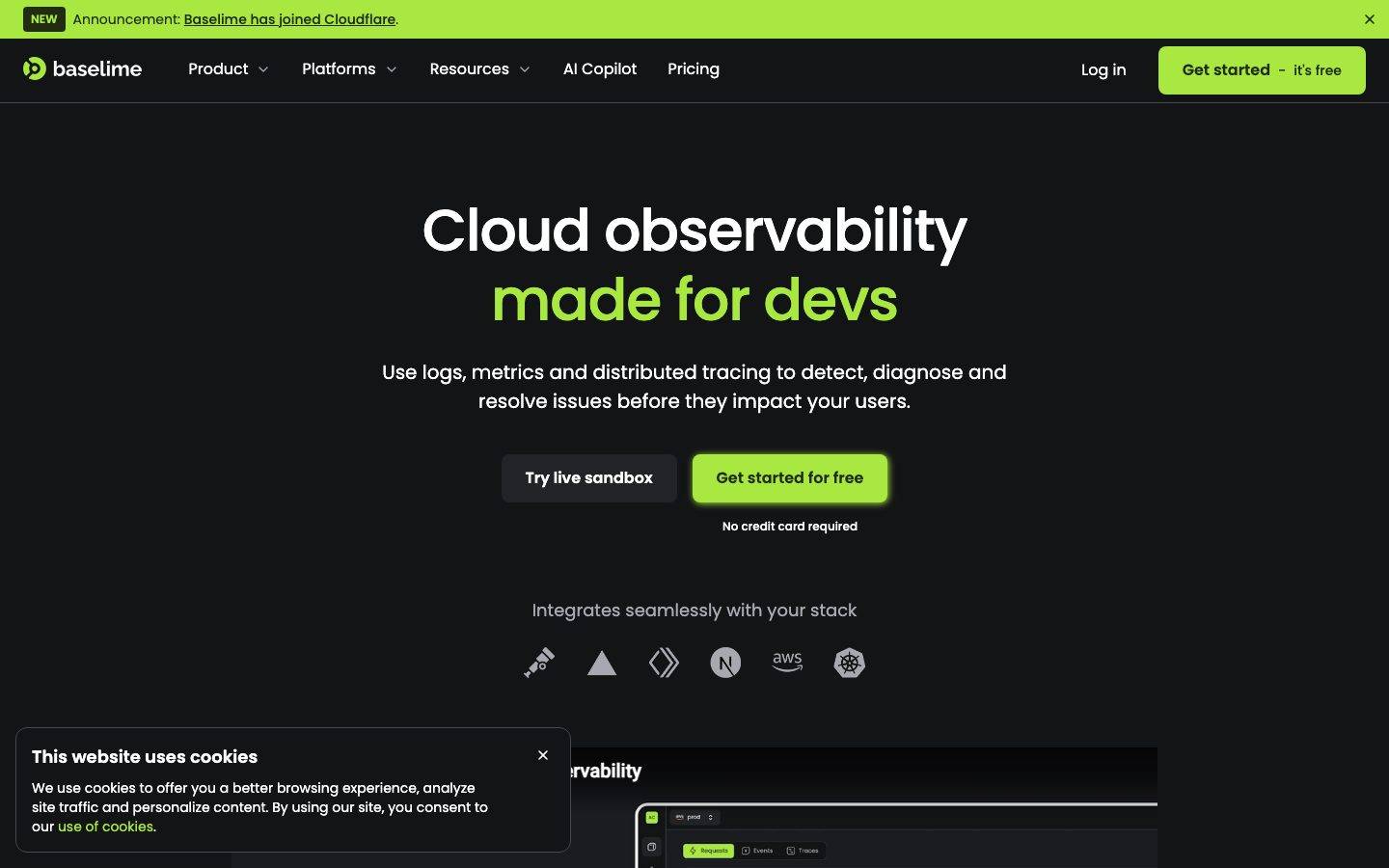Click the Get started for free button
Viewport: 1389px width, 868px height.
click(x=790, y=478)
